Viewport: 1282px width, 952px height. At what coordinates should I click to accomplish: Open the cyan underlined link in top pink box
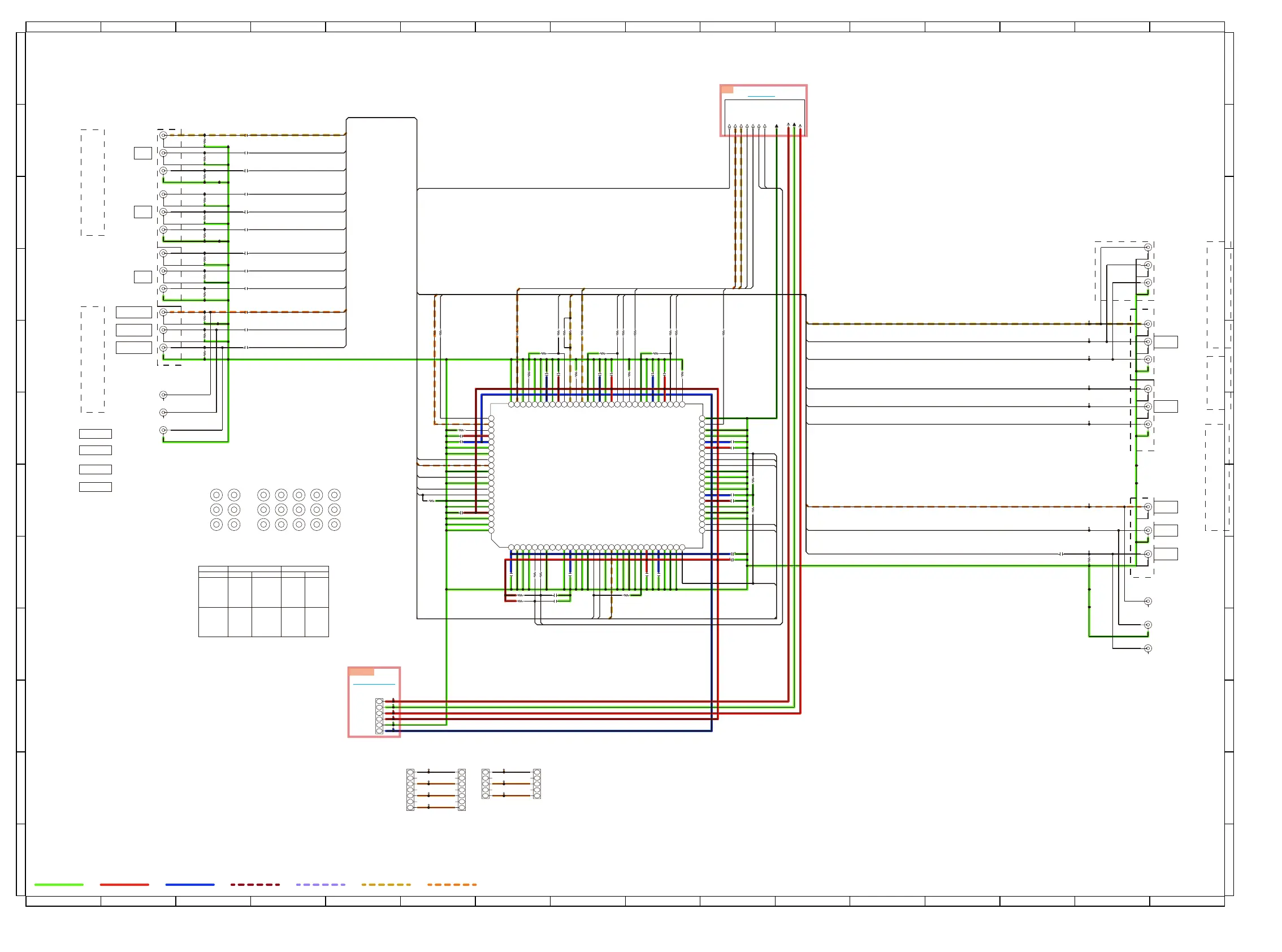(x=761, y=96)
